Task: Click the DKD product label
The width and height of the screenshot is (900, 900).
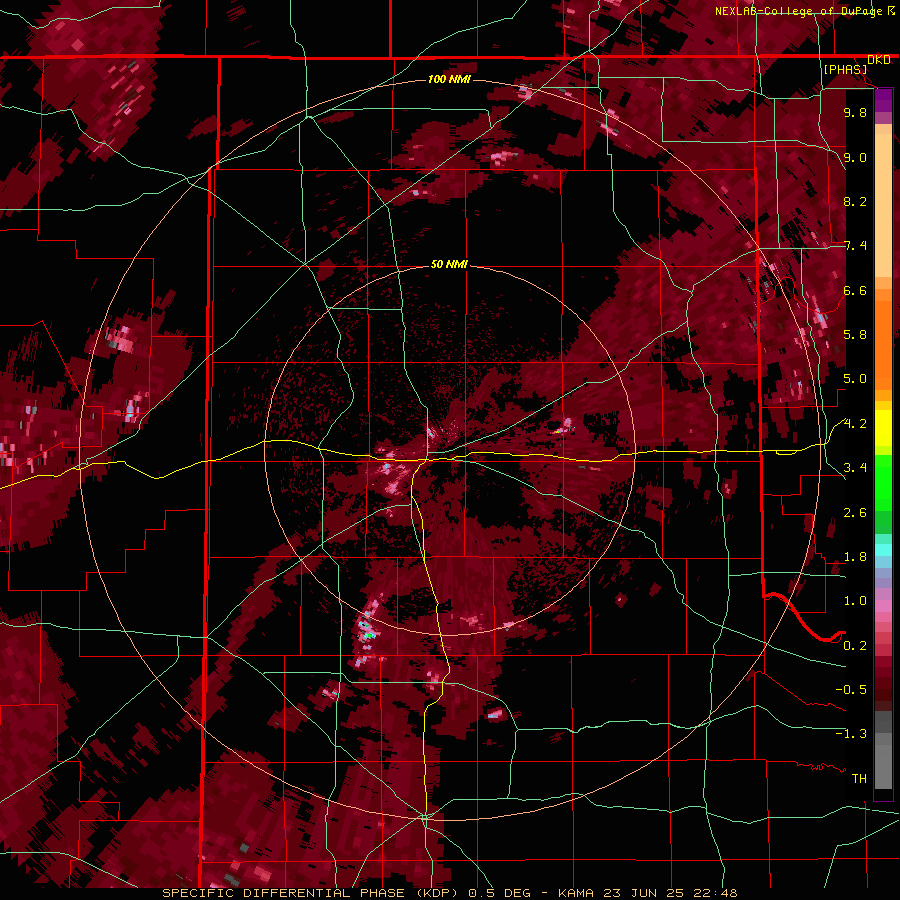Action: (x=879, y=60)
